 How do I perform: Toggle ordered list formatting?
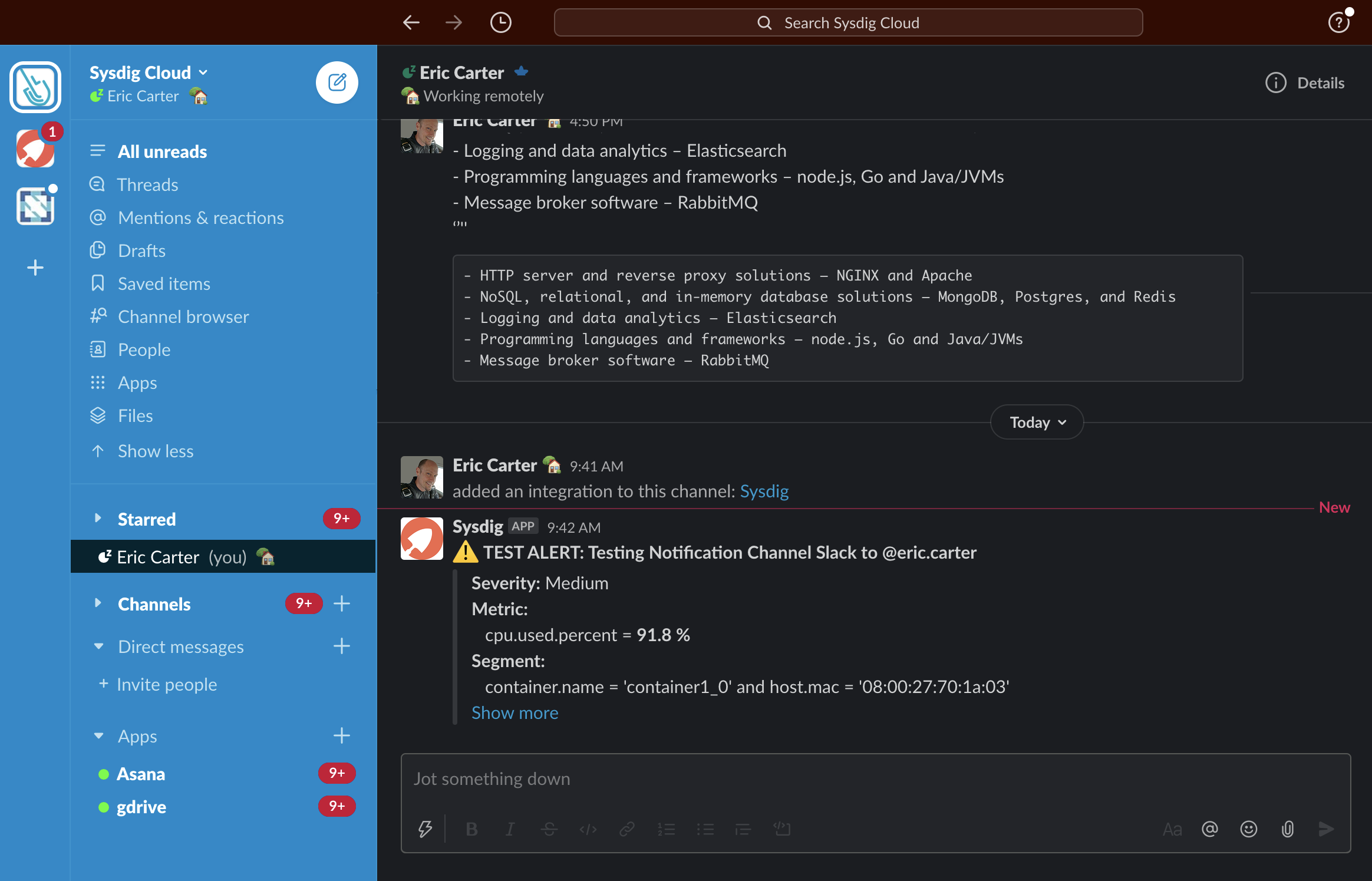666,829
